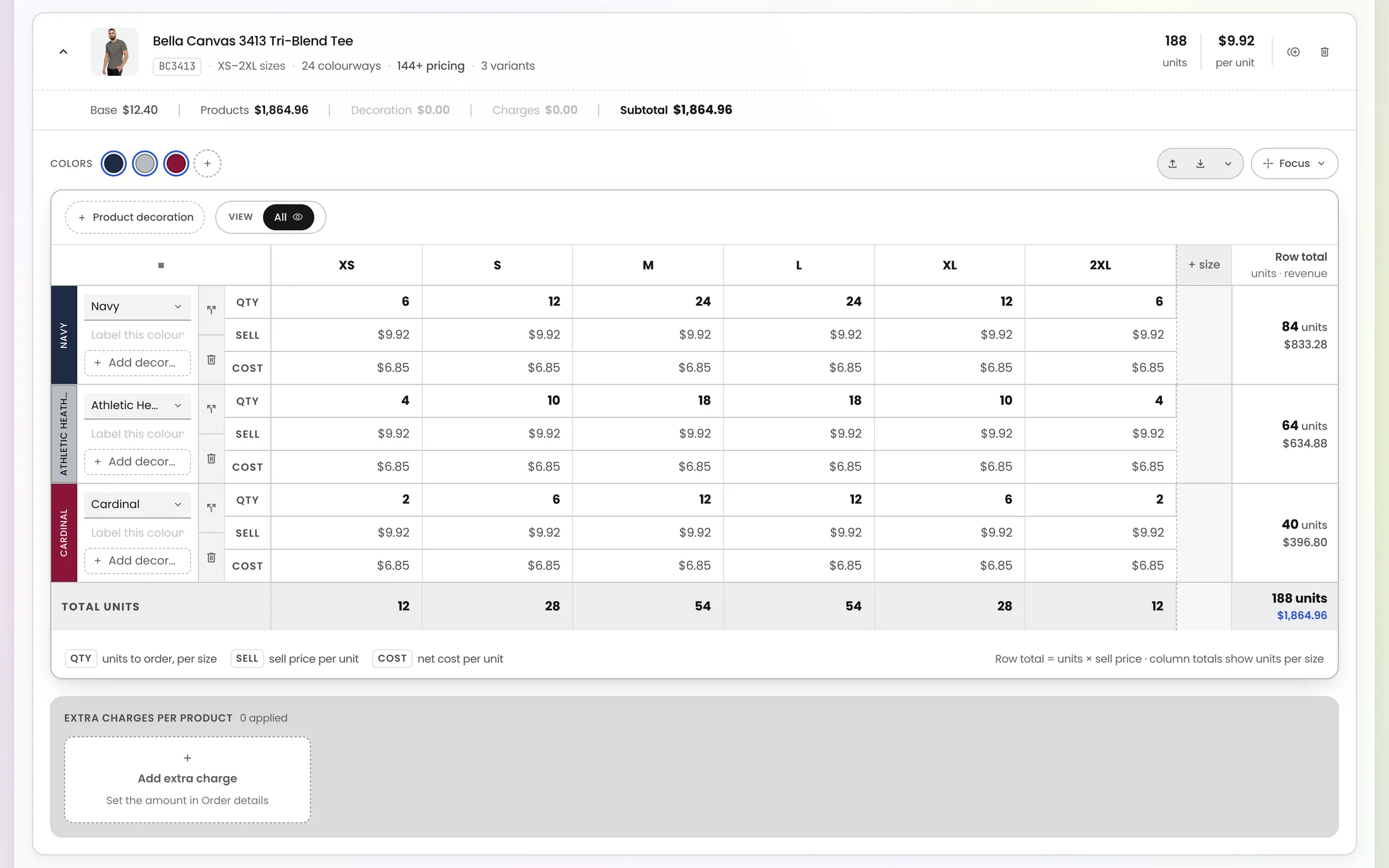Edit Cardinal M quantity cell showing 12
The width and height of the screenshot is (1389, 868).
[x=648, y=500]
